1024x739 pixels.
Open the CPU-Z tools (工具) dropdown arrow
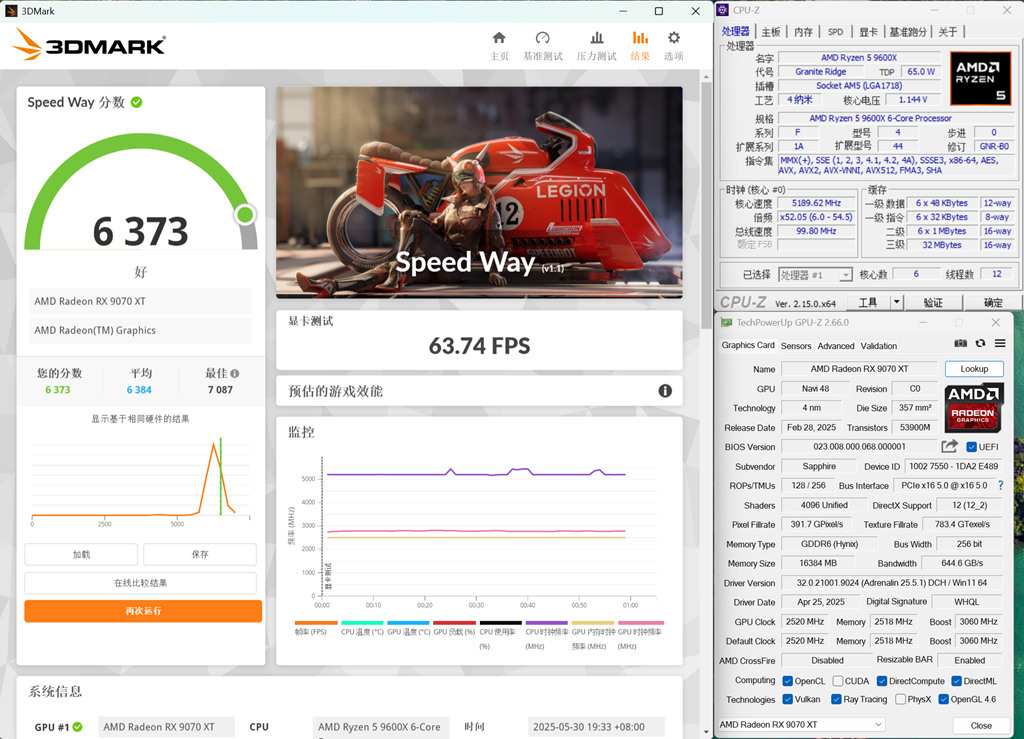pyautogui.click(x=897, y=302)
